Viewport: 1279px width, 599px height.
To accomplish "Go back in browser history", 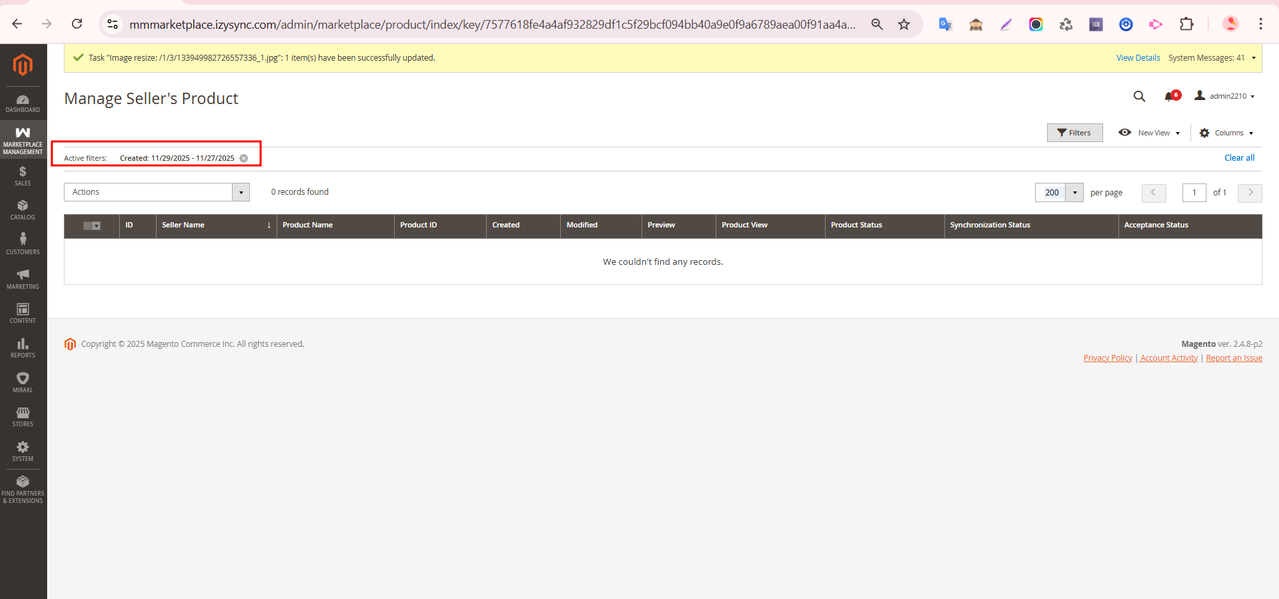I will pos(17,24).
